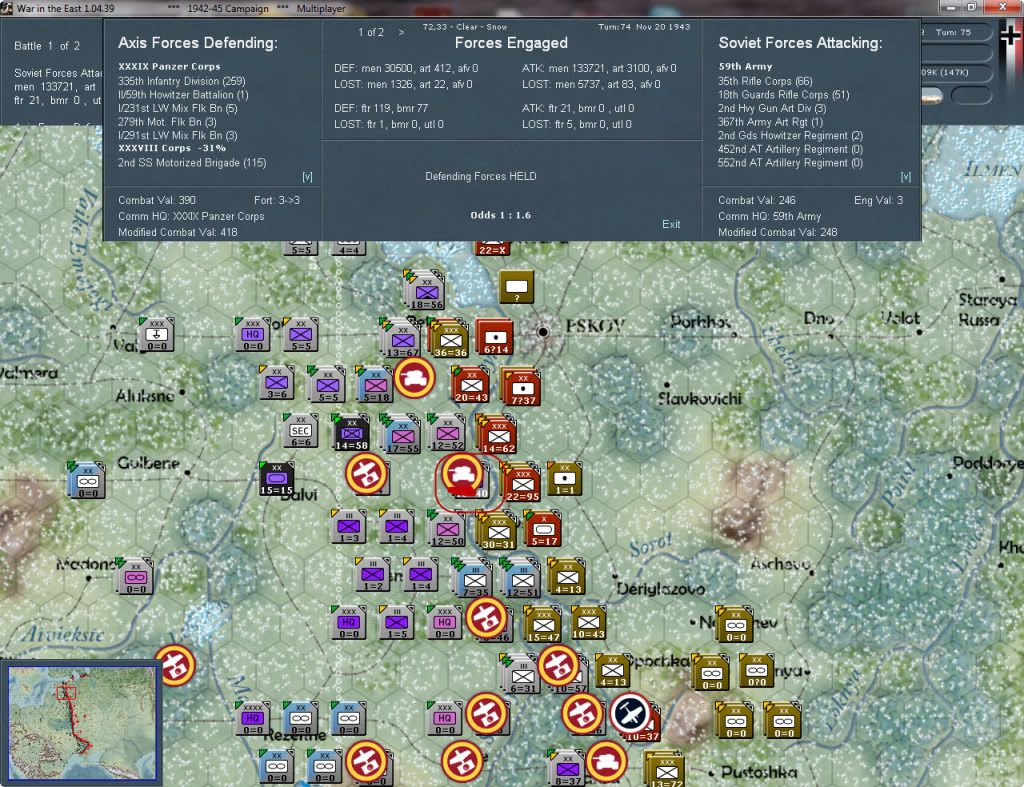Select the 1=5 purple regiment counter
This screenshot has width=1024, height=787.
point(396,622)
